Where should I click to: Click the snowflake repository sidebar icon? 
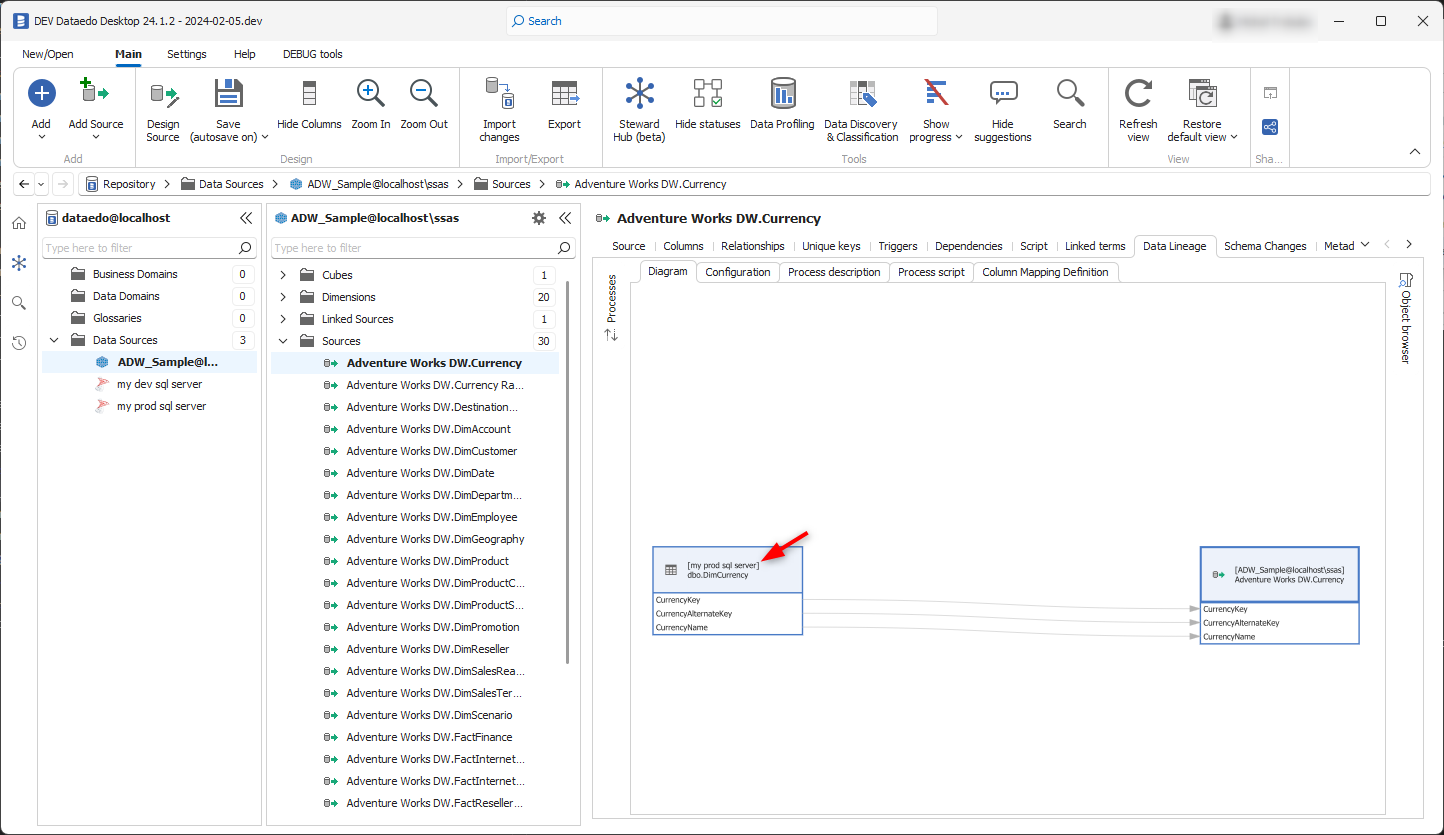click(x=19, y=263)
